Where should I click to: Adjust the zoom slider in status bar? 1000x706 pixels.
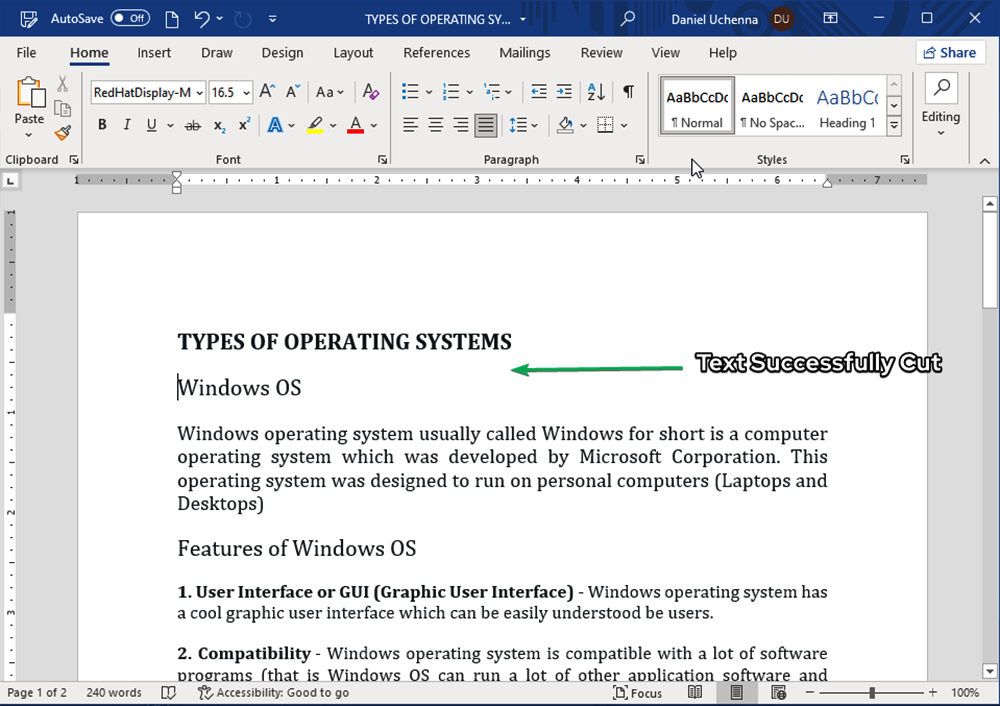click(872, 693)
